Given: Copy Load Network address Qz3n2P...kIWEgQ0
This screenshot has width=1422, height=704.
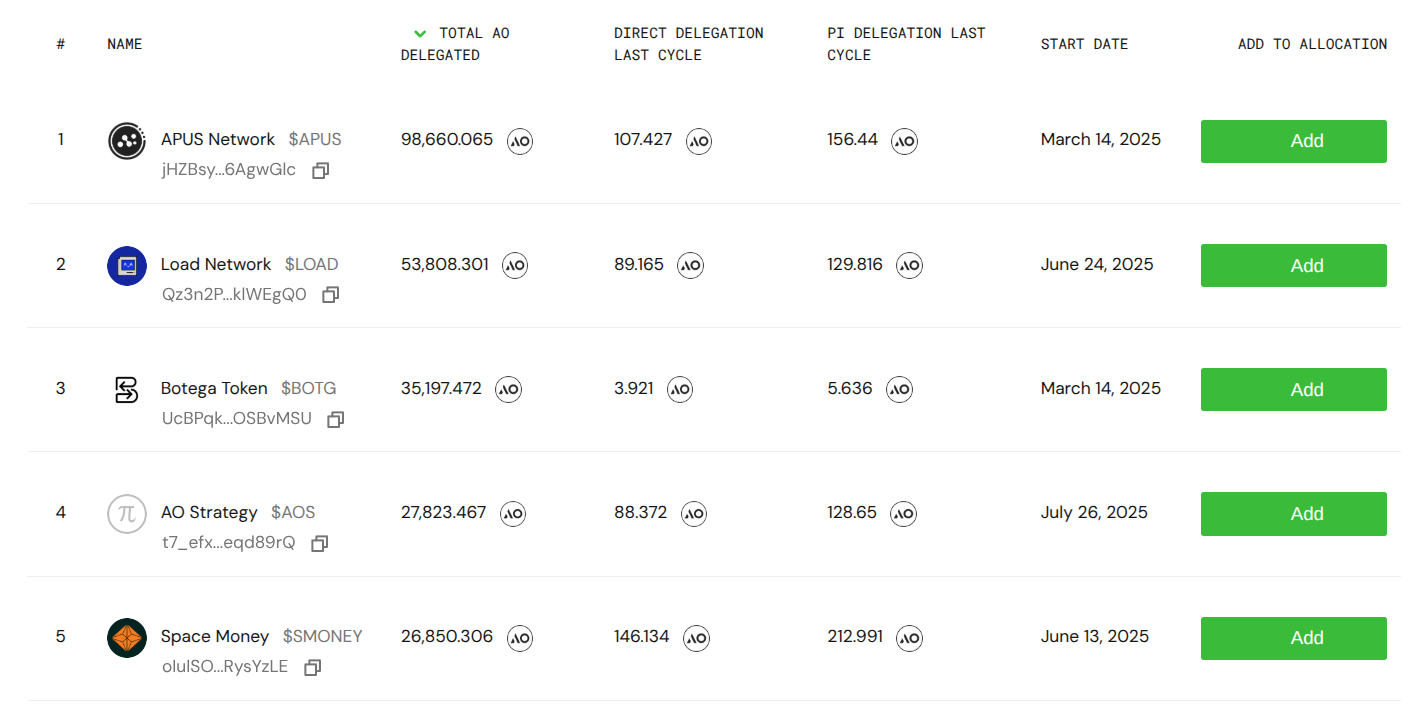Looking at the screenshot, I should pos(331,295).
